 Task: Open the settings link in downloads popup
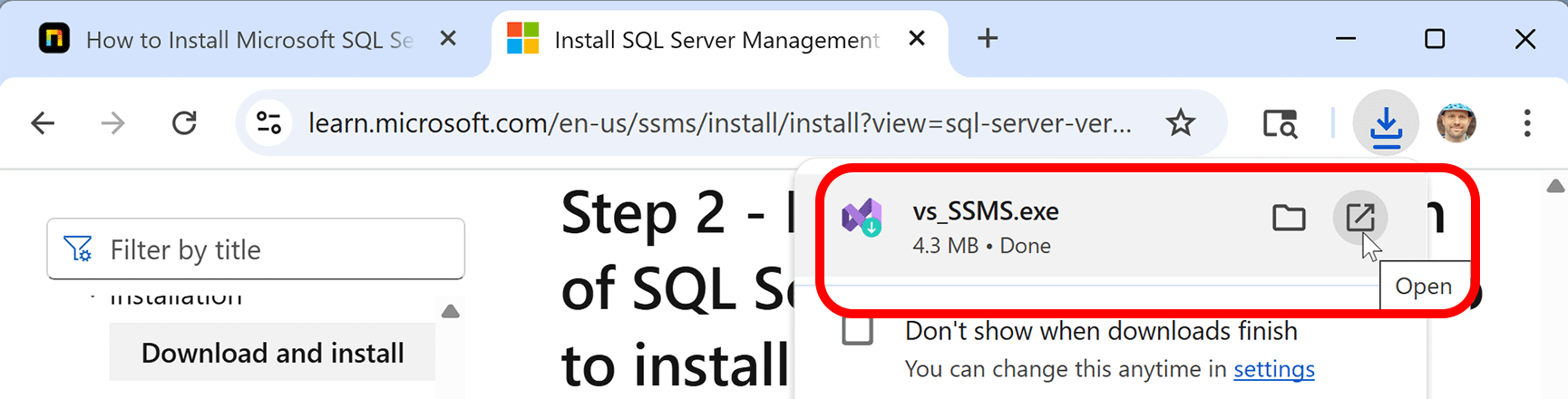click(x=1273, y=369)
